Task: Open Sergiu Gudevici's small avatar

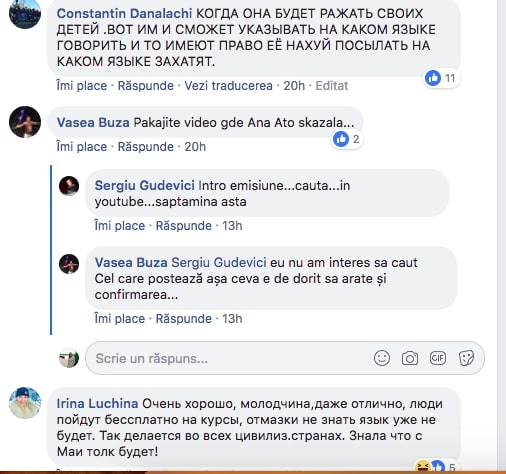Action: (69, 186)
